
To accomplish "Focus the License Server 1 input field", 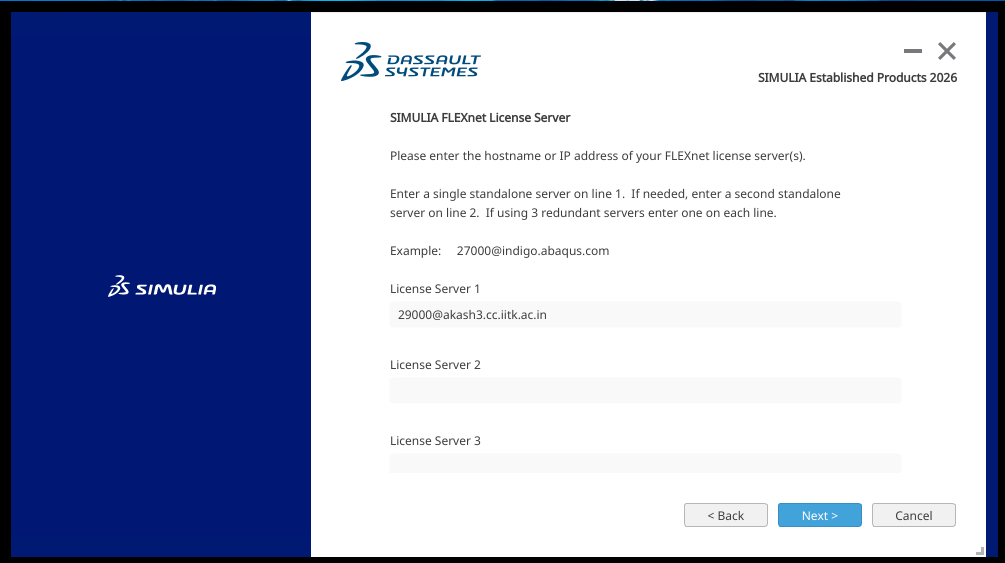I will coord(645,315).
